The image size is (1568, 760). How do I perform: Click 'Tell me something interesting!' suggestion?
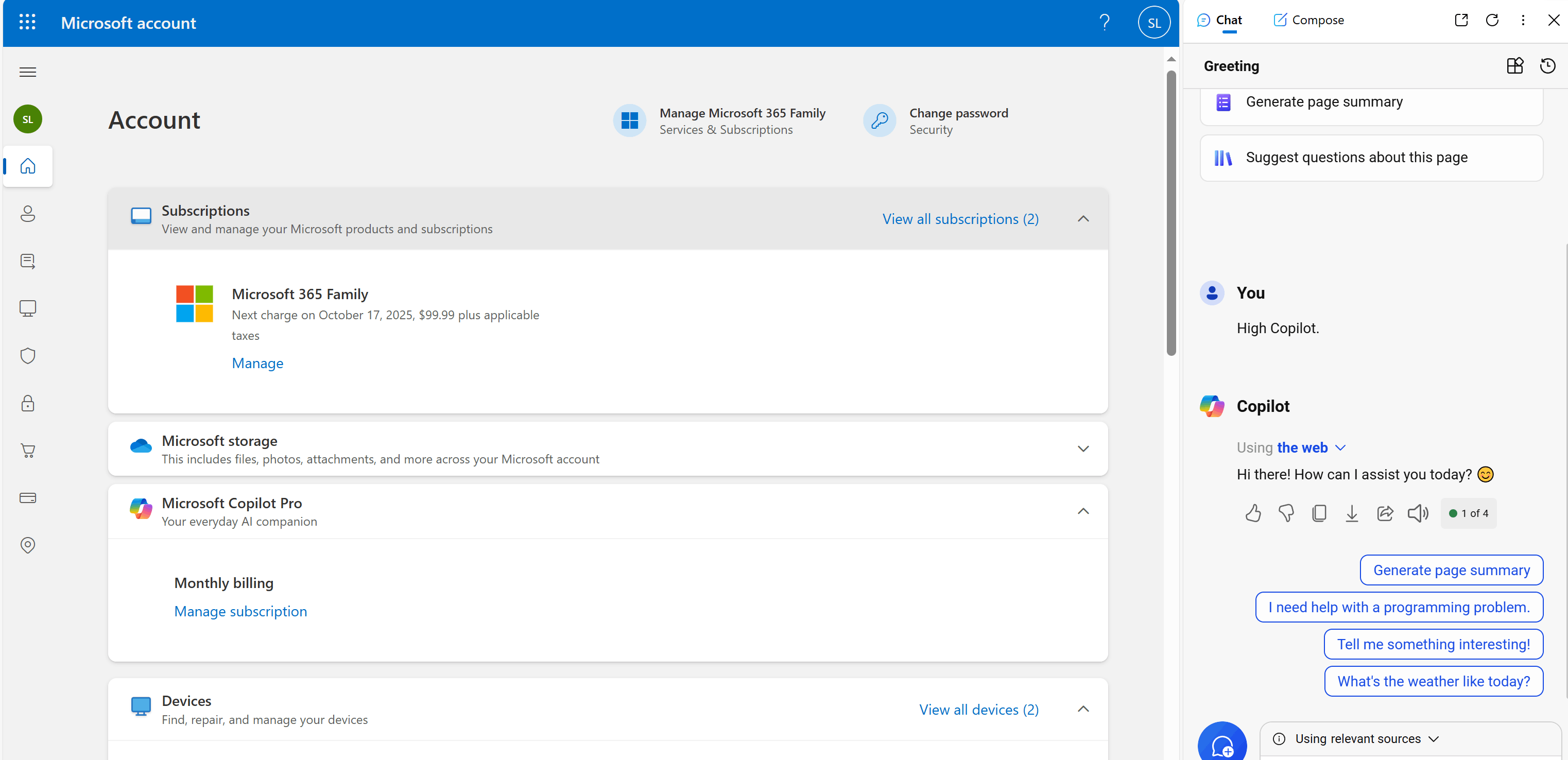click(x=1433, y=644)
